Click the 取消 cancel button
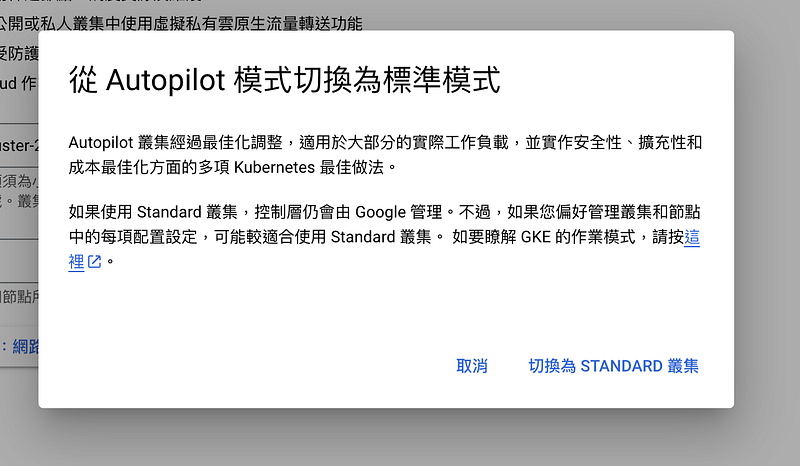This screenshot has width=800, height=466. [471, 366]
